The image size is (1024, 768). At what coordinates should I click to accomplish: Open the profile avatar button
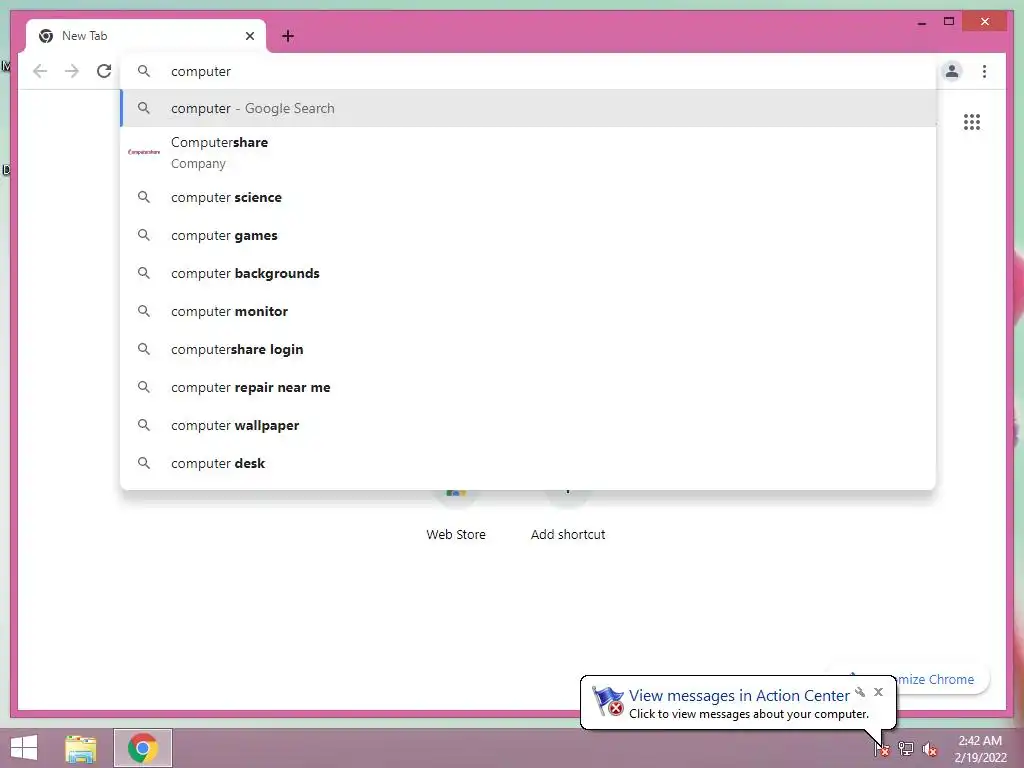(952, 71)
